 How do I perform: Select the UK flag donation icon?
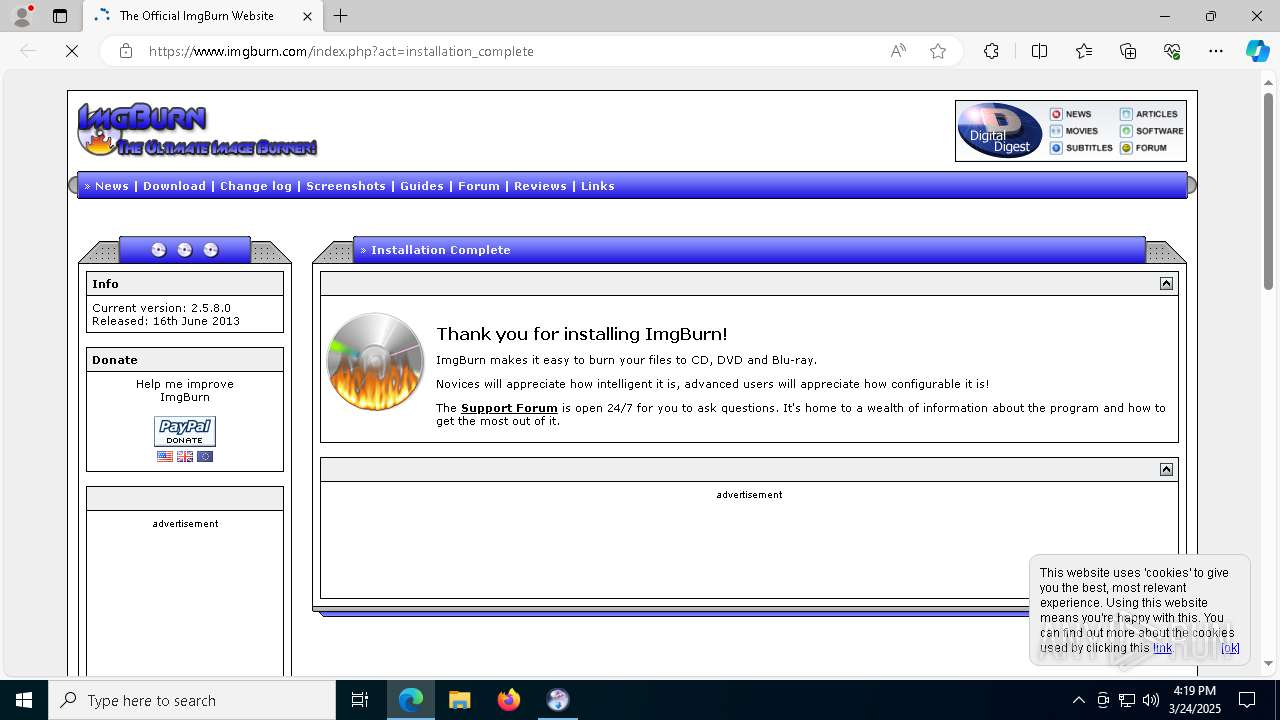(x=185, y=457)
